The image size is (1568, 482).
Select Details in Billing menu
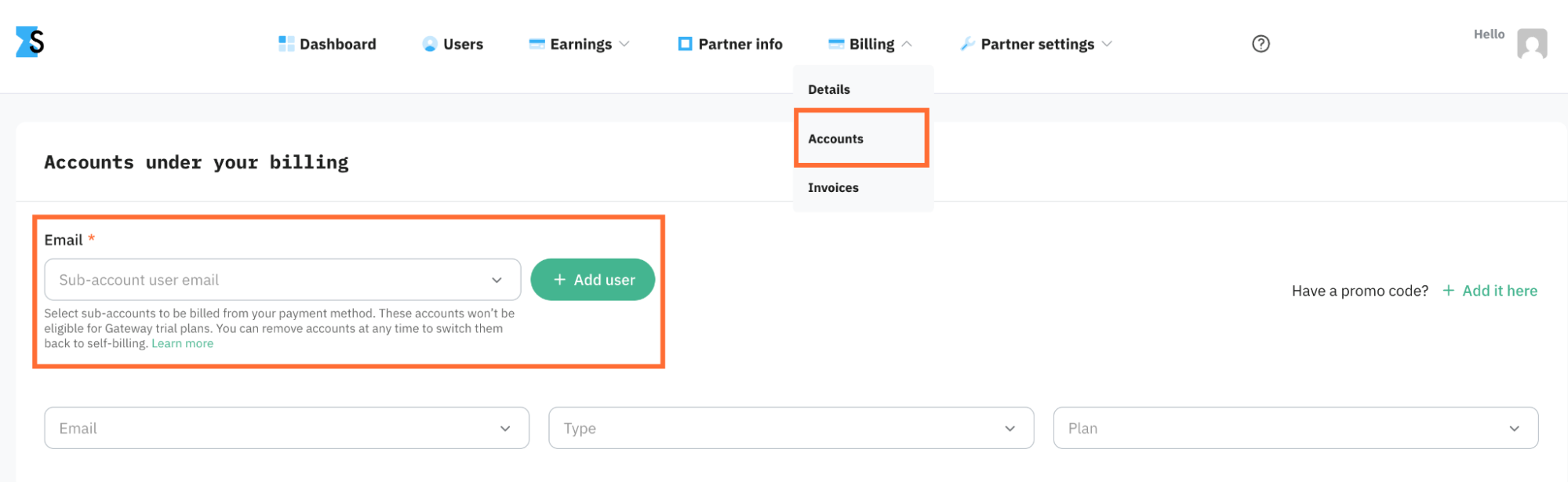(828, 89)
